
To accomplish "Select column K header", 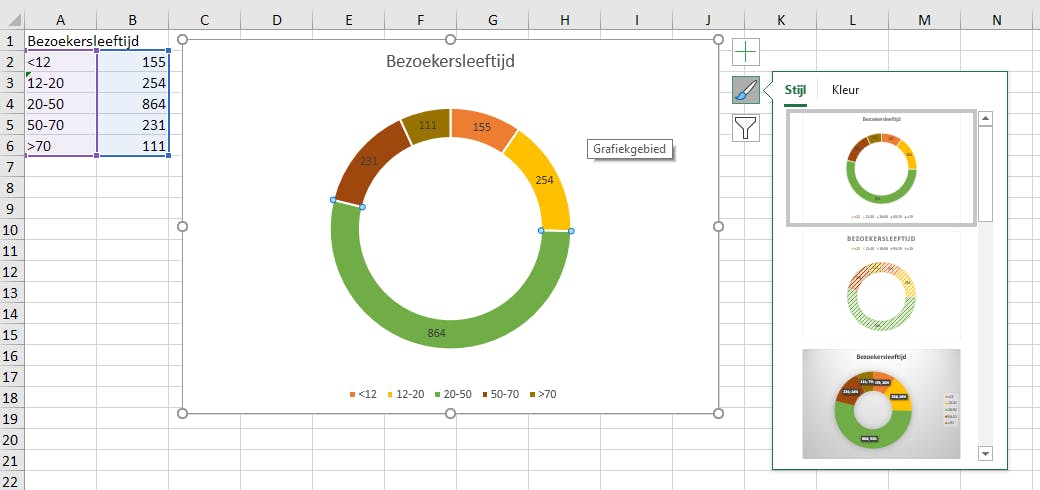I will 781,21.
